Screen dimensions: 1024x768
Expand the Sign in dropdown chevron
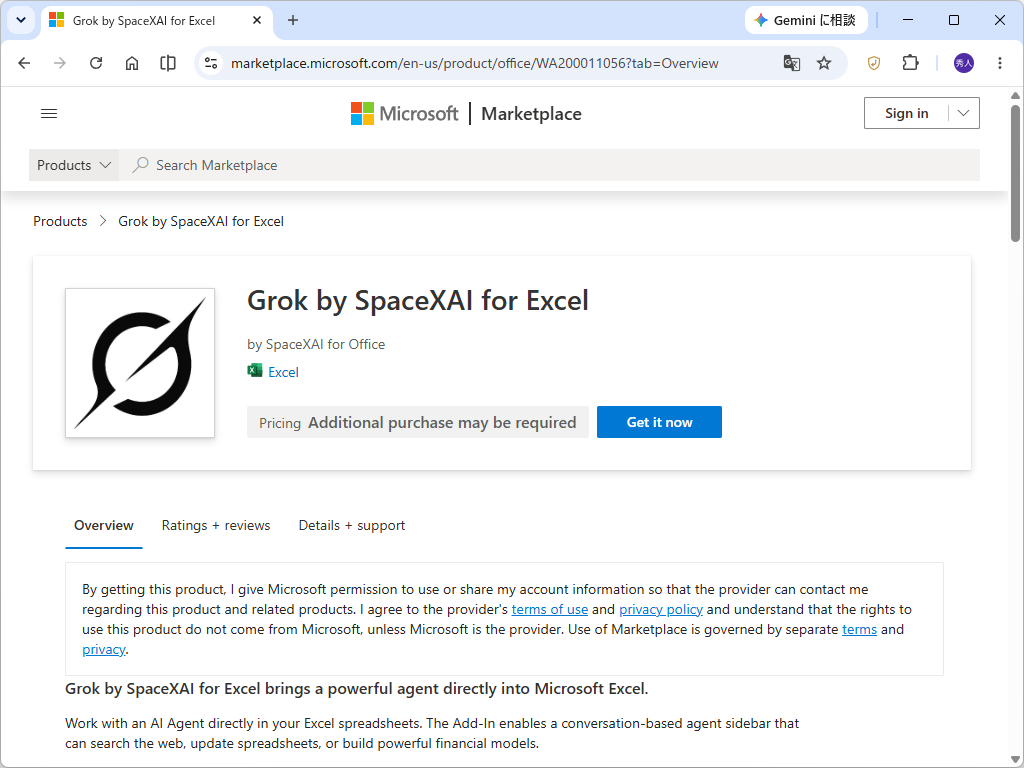[x=963, y=113]
